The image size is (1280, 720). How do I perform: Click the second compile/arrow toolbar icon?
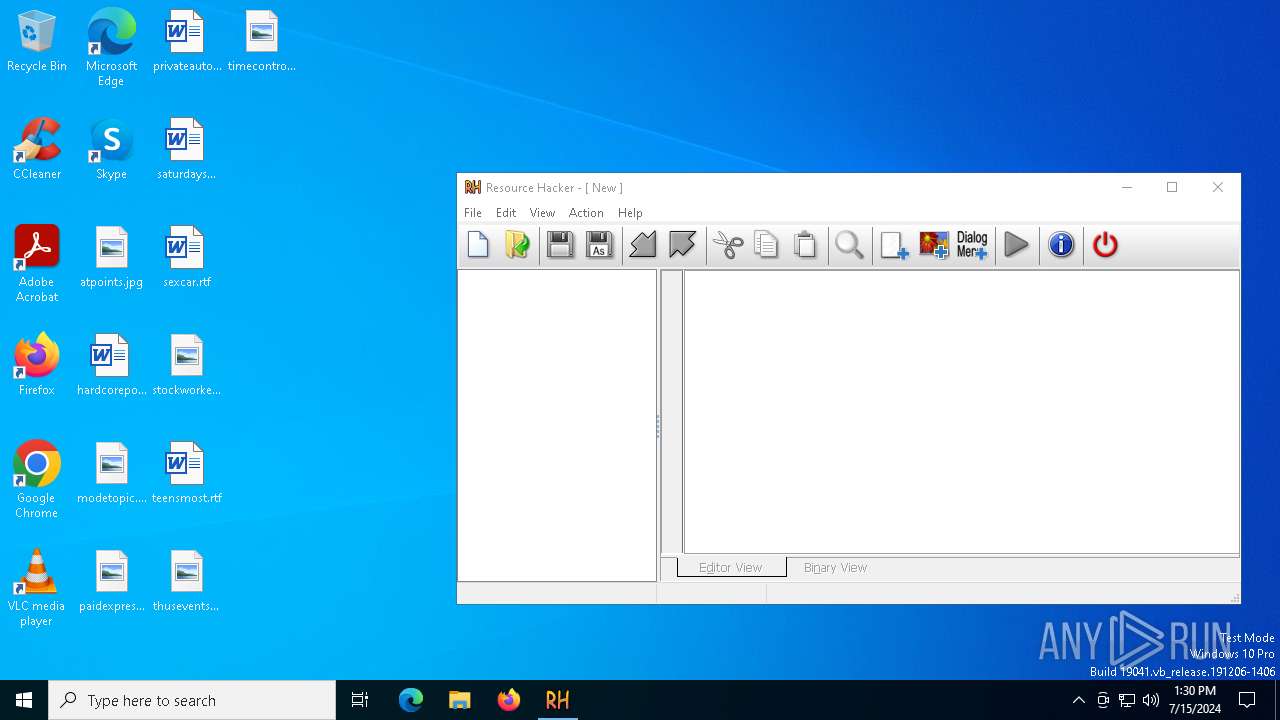(682, 245)
